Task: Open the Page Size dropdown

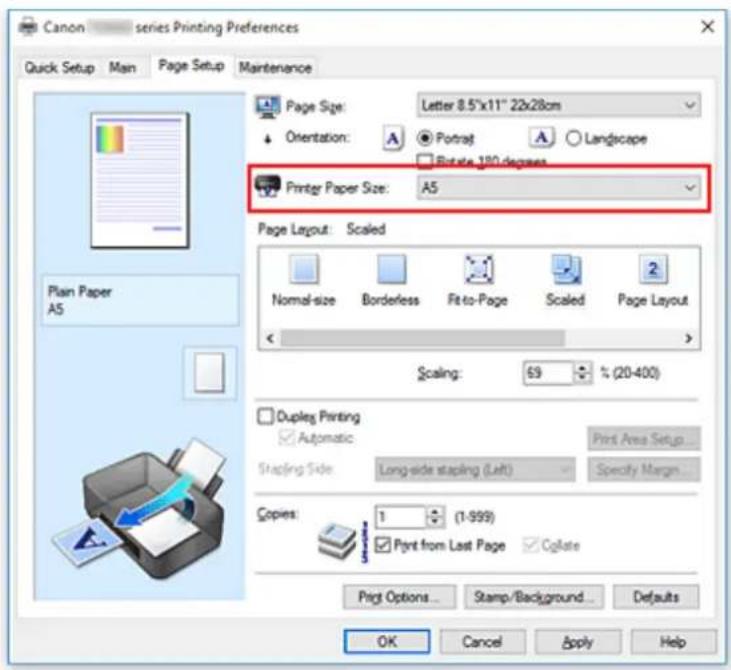Action: click(x=559, y=105)
